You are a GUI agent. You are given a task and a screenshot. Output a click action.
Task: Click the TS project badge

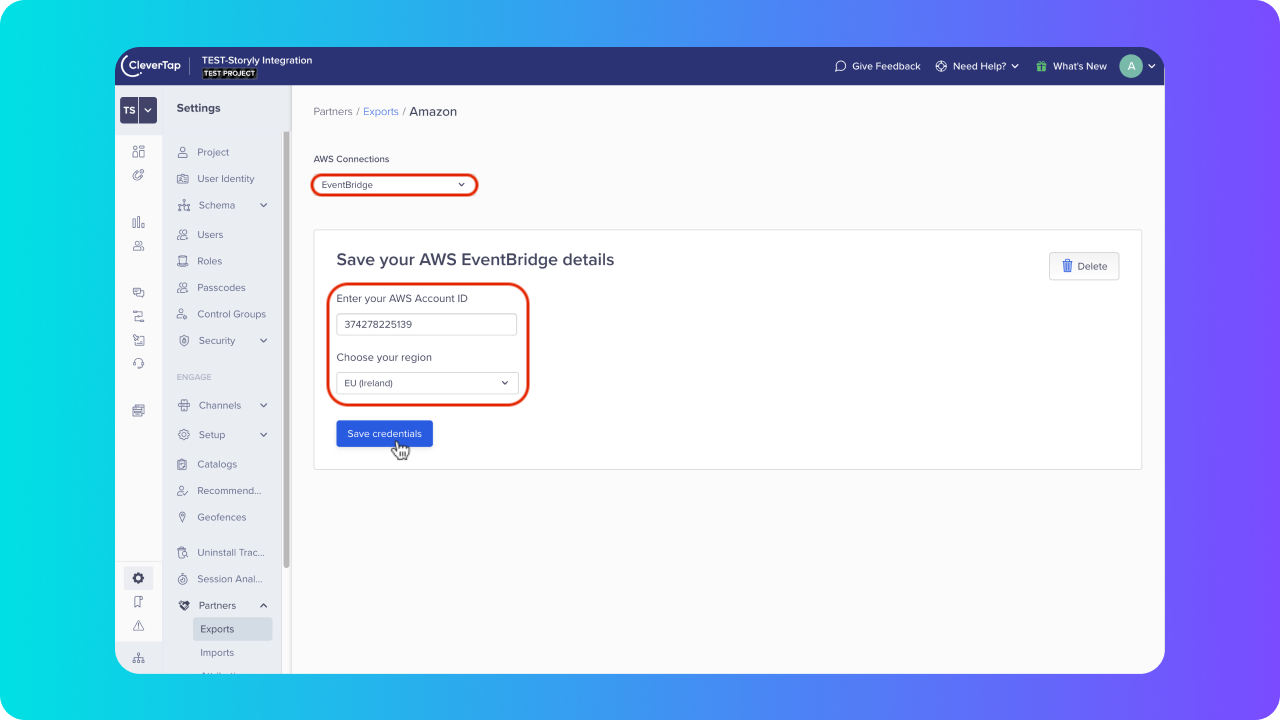point(130,111)
